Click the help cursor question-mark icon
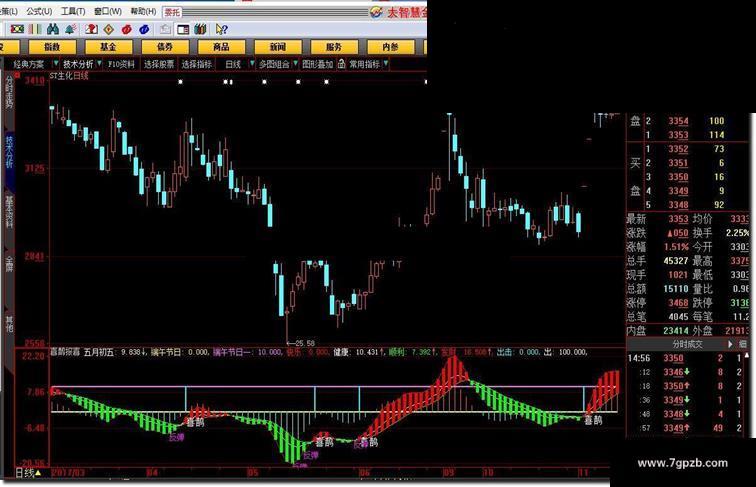 pyautogui.click(x=221, y=29)
